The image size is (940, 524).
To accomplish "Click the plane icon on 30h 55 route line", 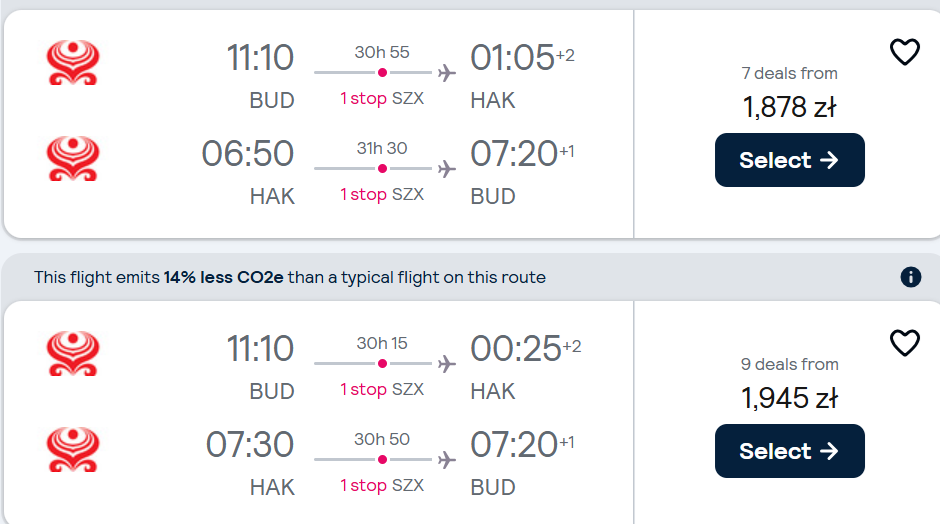I will tap(447, 73).
